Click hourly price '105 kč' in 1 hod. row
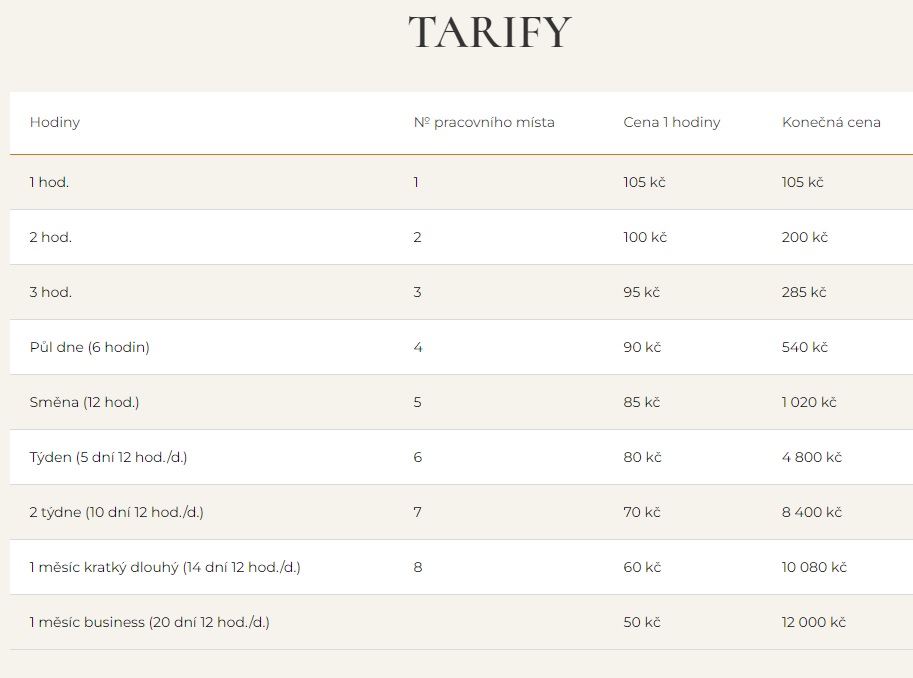Screen dimensions: 913x678 point(644,182)
